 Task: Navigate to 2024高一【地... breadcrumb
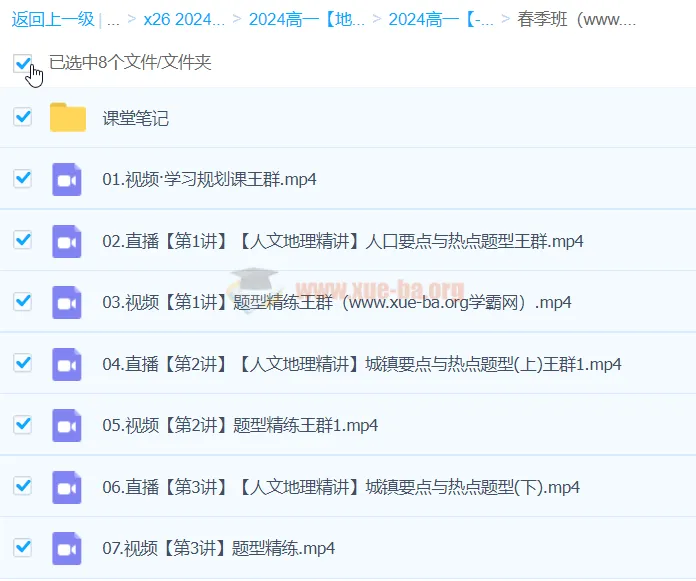(x=306, y=19)
